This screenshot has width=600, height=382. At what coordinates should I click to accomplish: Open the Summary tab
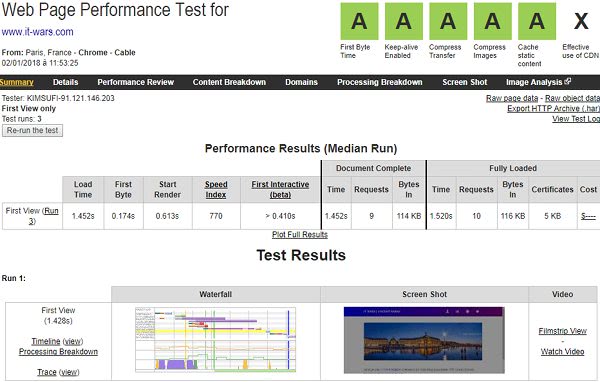point(16,82)
